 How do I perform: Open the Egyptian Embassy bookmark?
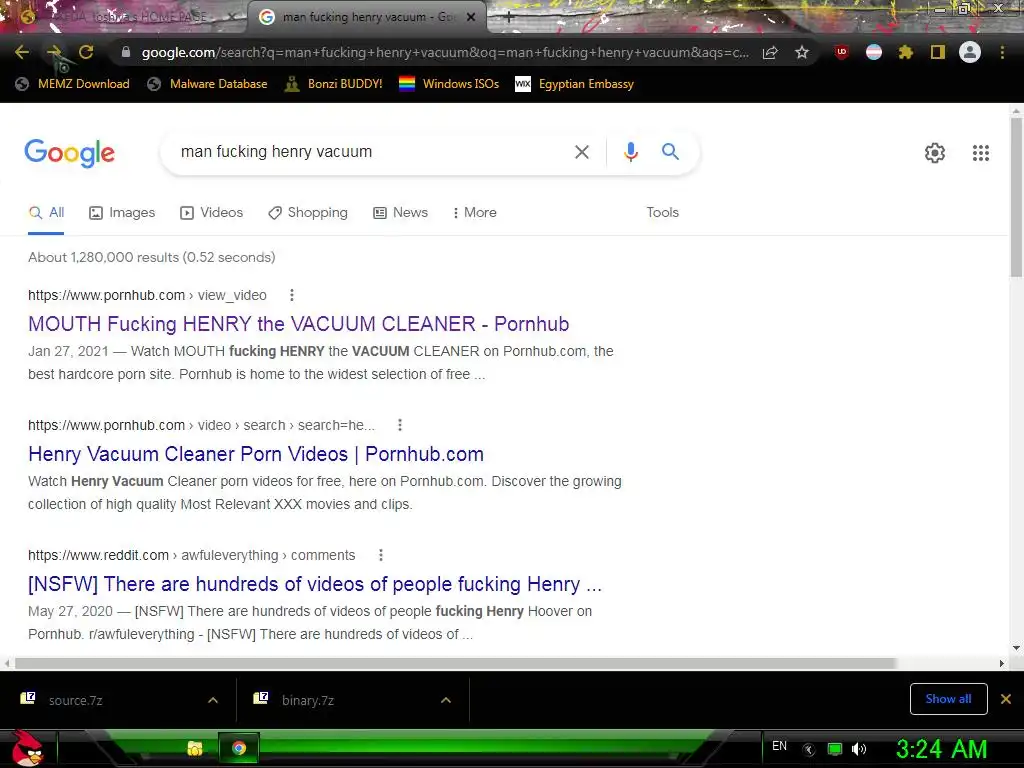pyautogui.click(x=575, y=84)
